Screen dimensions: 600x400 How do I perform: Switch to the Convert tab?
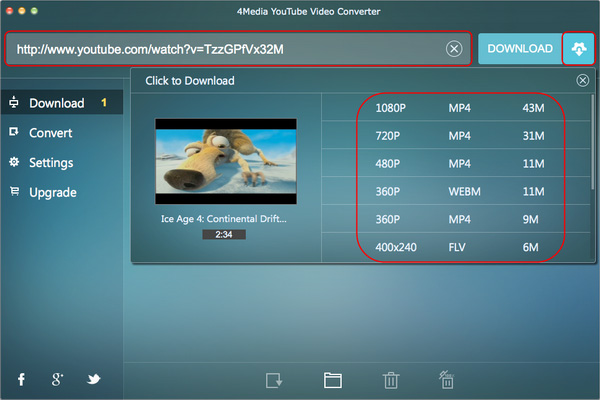(50, 132)
